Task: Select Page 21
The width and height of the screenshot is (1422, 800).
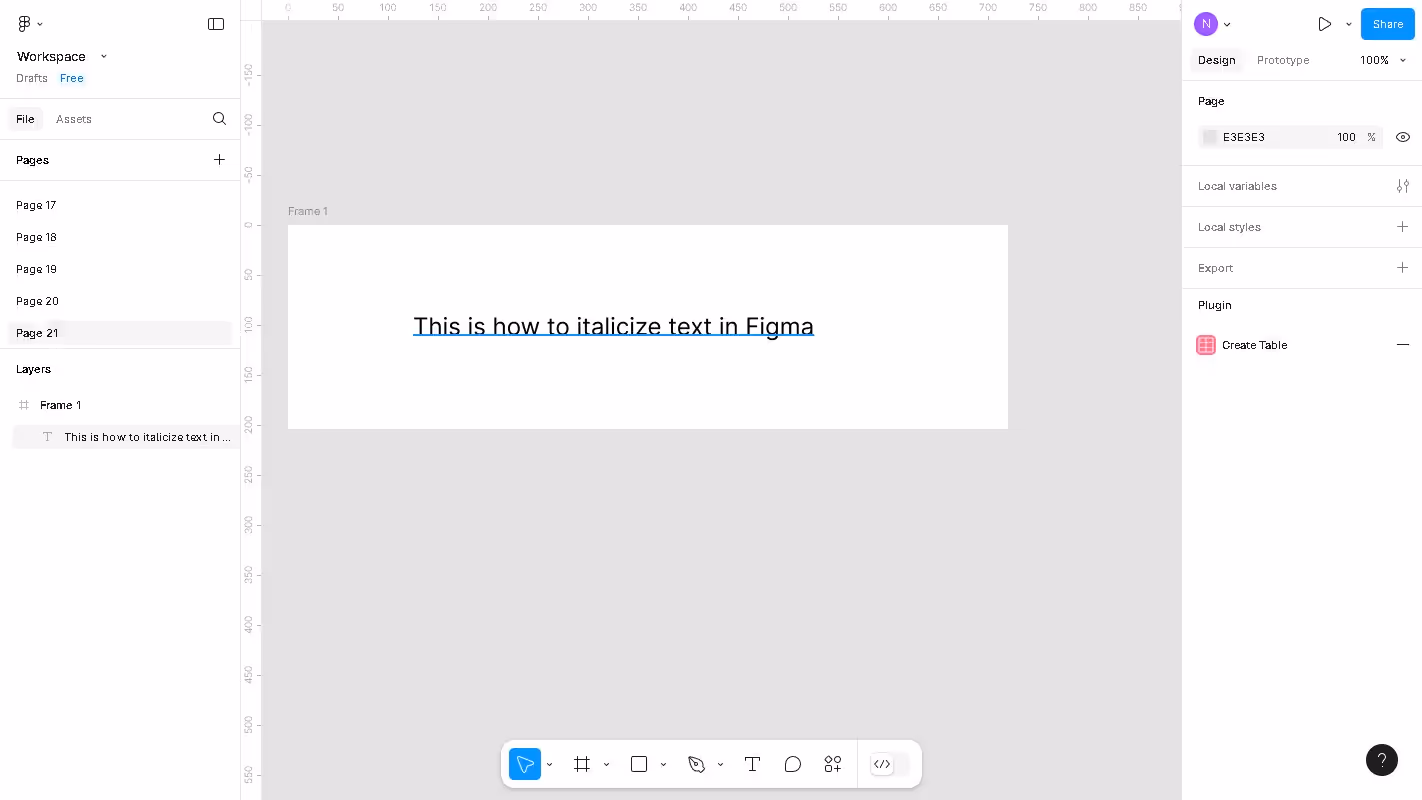Action: coord(120,333)
